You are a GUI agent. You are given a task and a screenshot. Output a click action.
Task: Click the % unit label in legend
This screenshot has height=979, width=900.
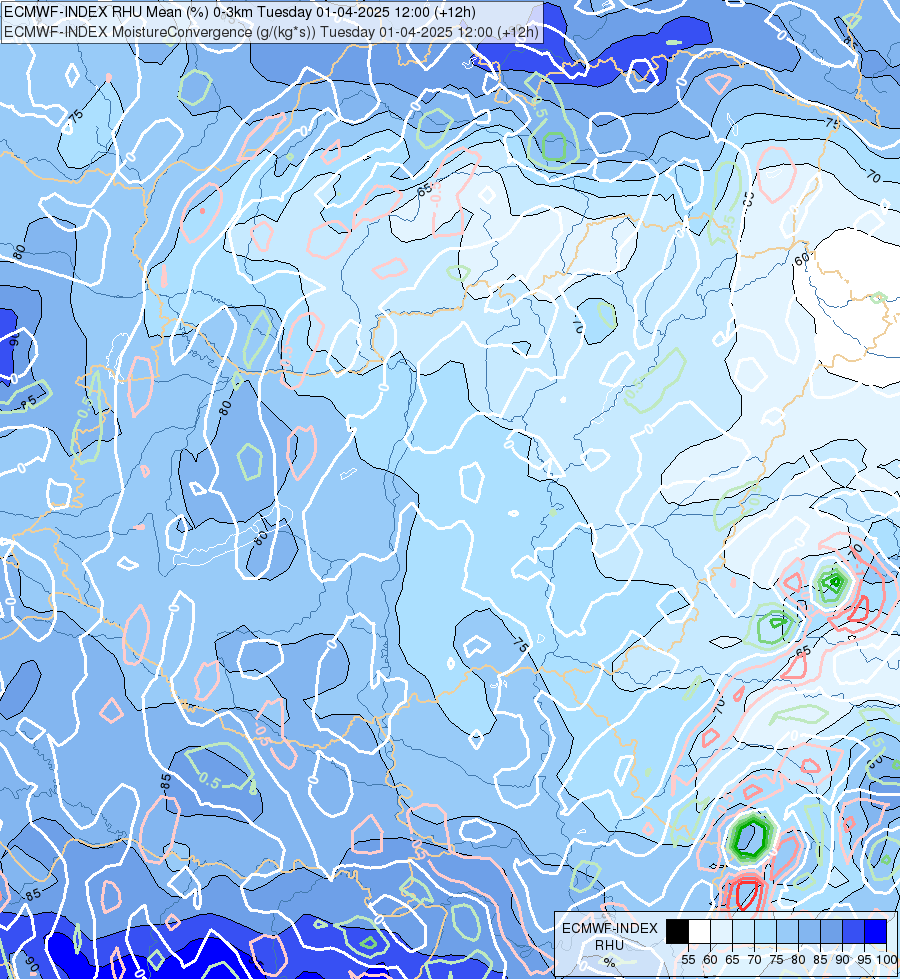click(610, 963)
